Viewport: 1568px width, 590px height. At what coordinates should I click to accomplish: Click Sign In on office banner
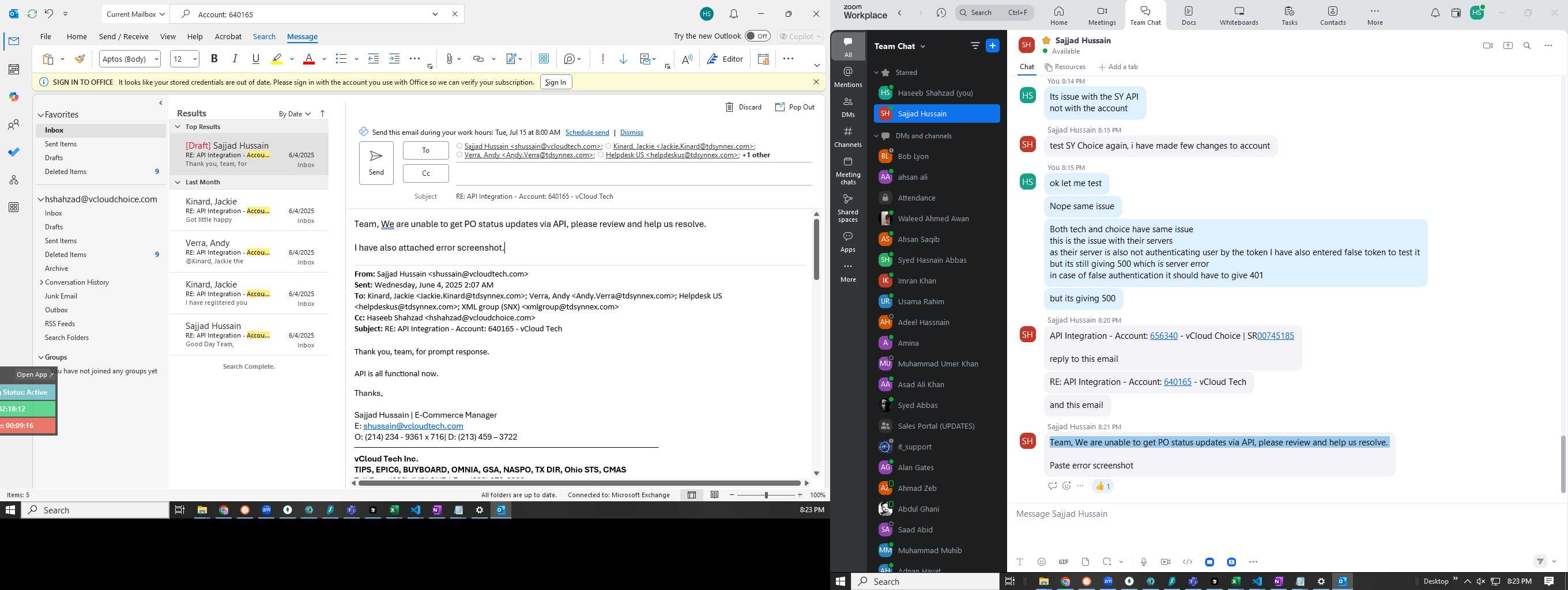pos(556,82)
